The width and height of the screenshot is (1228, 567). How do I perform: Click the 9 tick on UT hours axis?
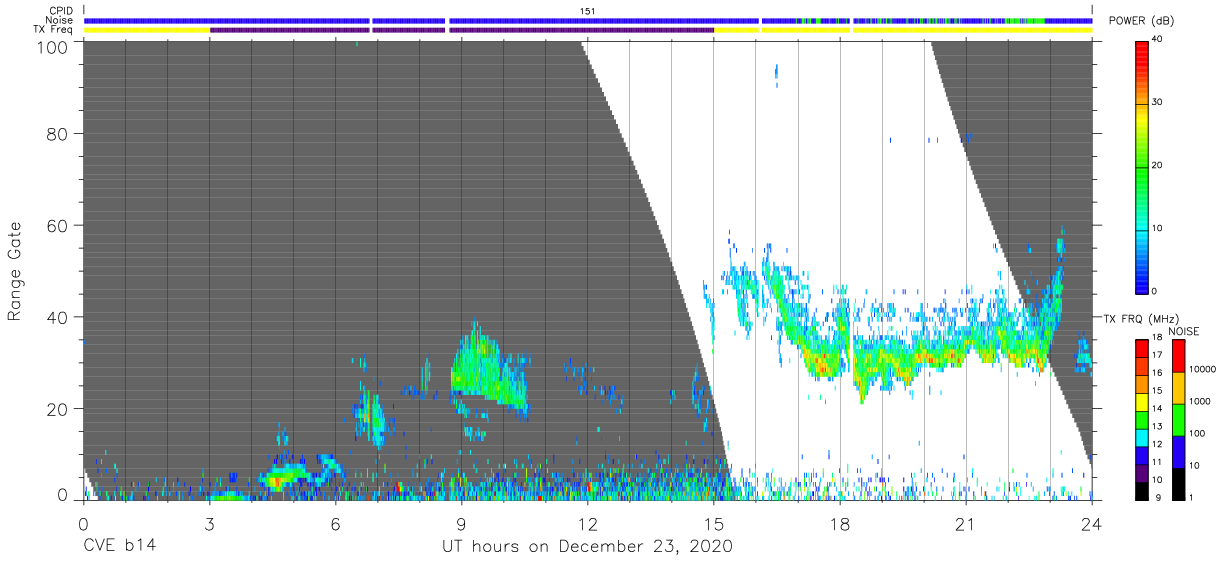[461, 523]
